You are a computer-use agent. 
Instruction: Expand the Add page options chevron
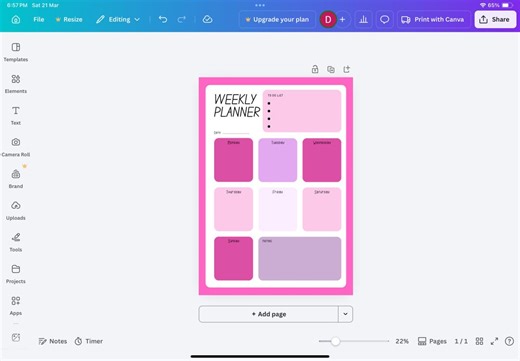click(345, 314)
